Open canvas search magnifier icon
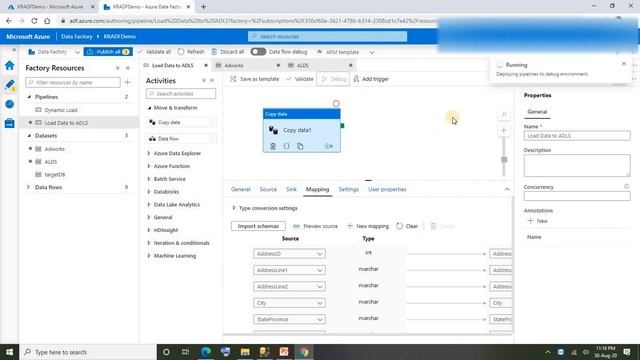The width and height of the screenshot is (640, 360). tap(504, 115)
